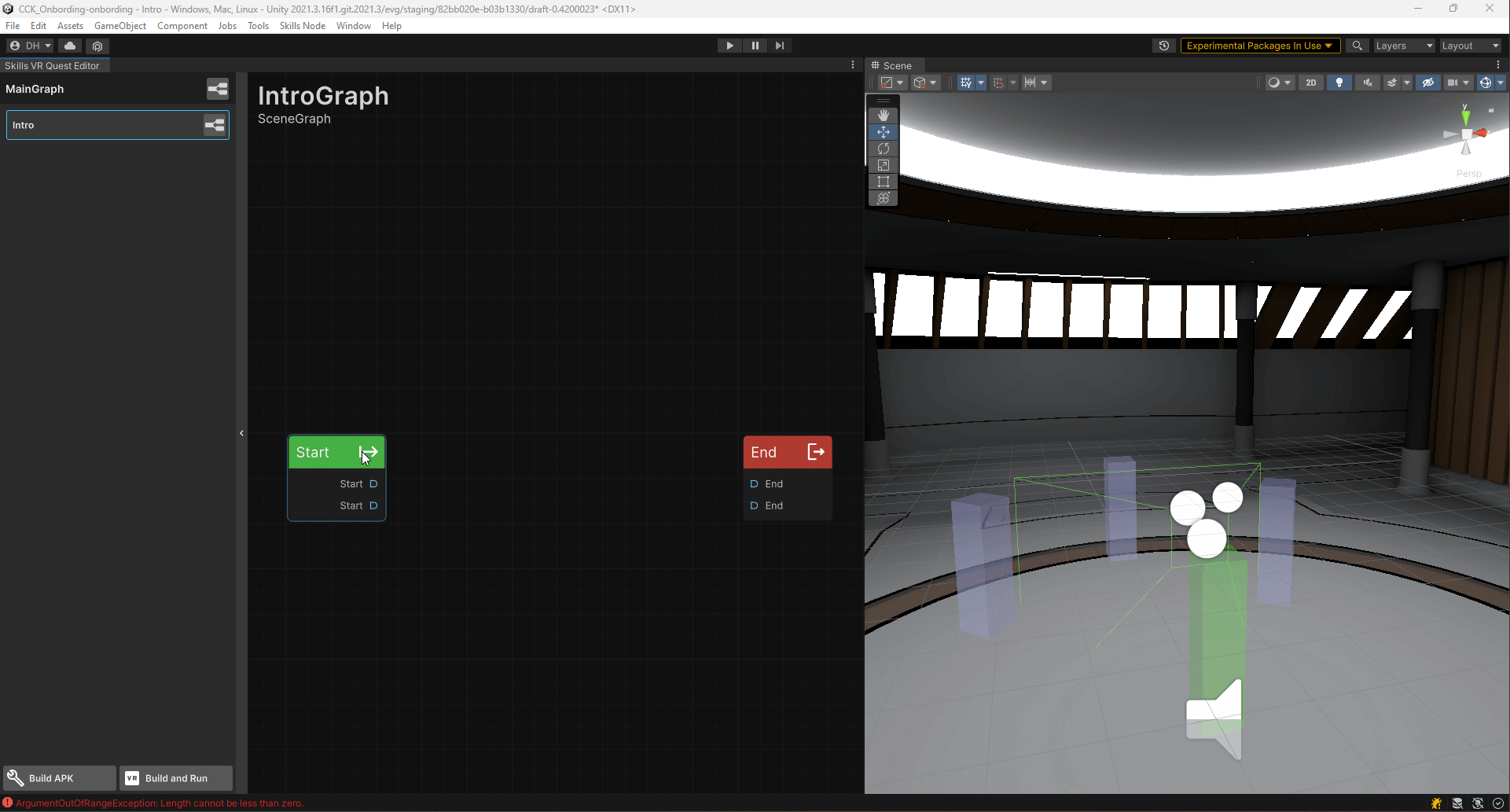Toggle scene lighting bulb button
This screenshot has height=812, width=1510.
point(1339,83)
